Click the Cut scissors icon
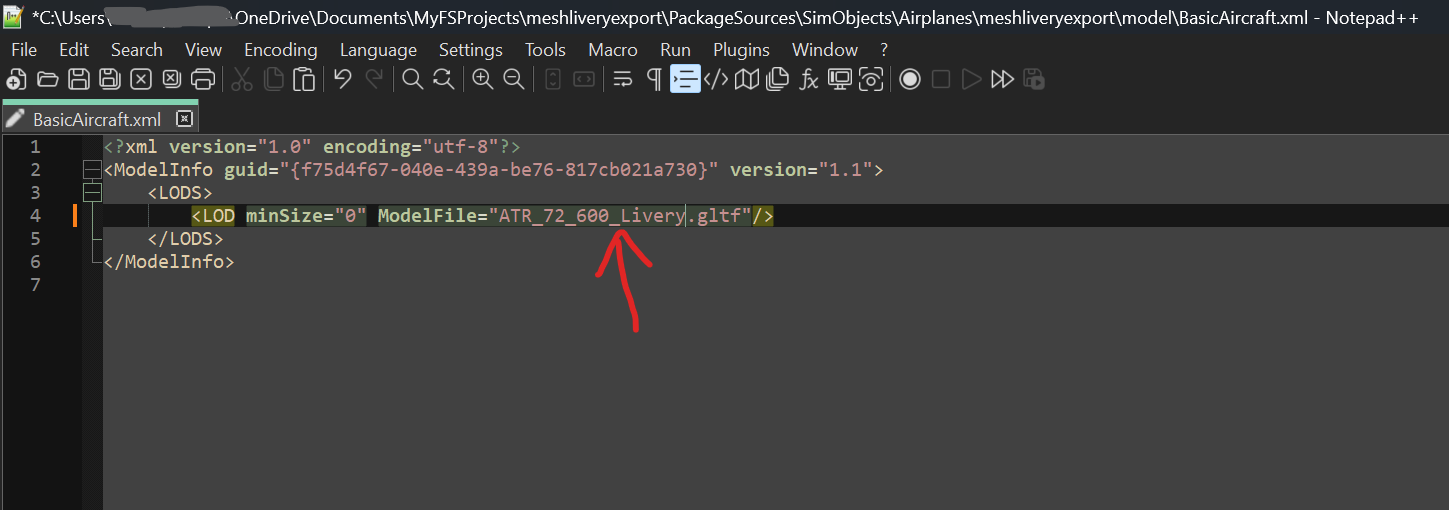 242,80
